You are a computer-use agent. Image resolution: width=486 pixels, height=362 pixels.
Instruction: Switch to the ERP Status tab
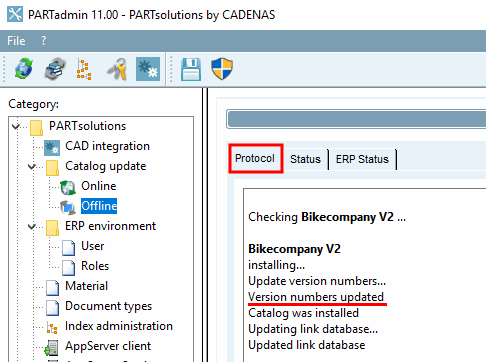362,159
